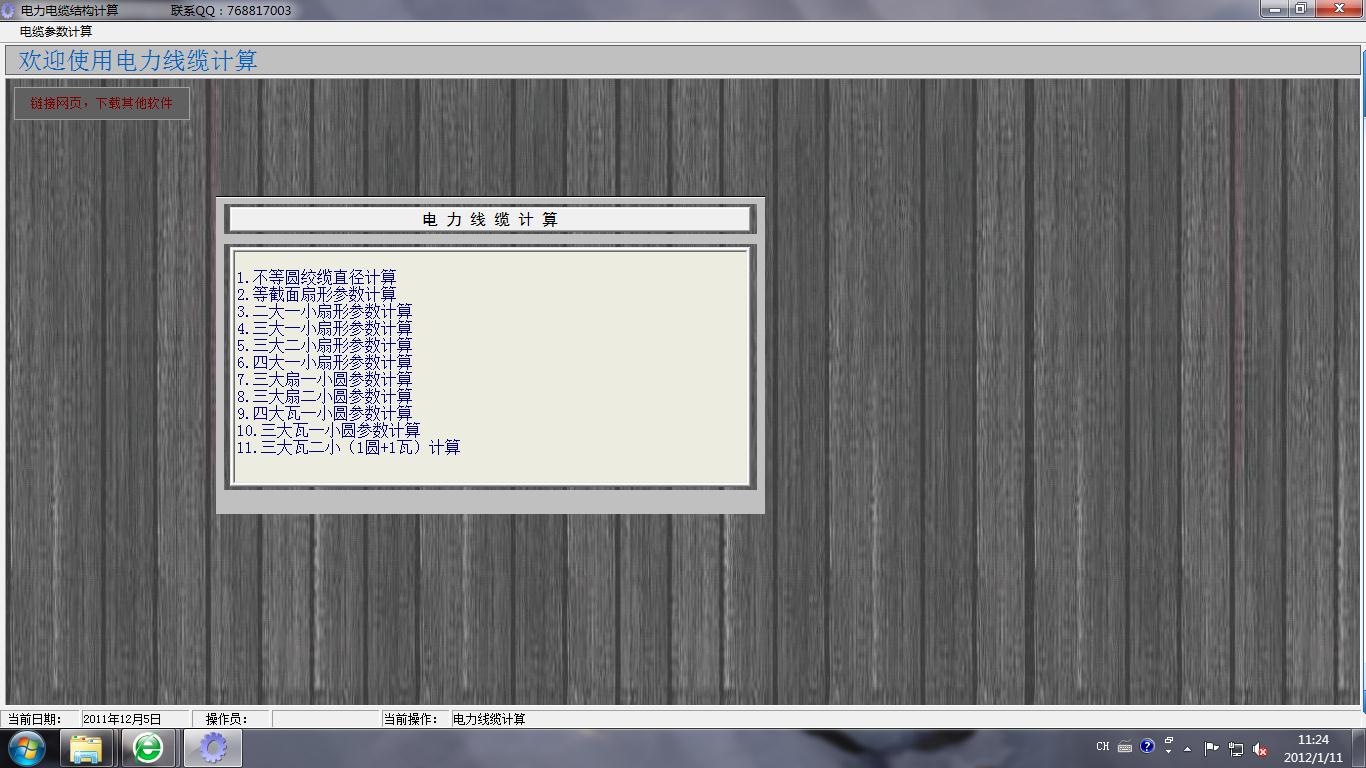Open 11.三大瓦二小（1圆+1瓦）计算 item
Screen dimensions: 1366x768
pos(348,447)
